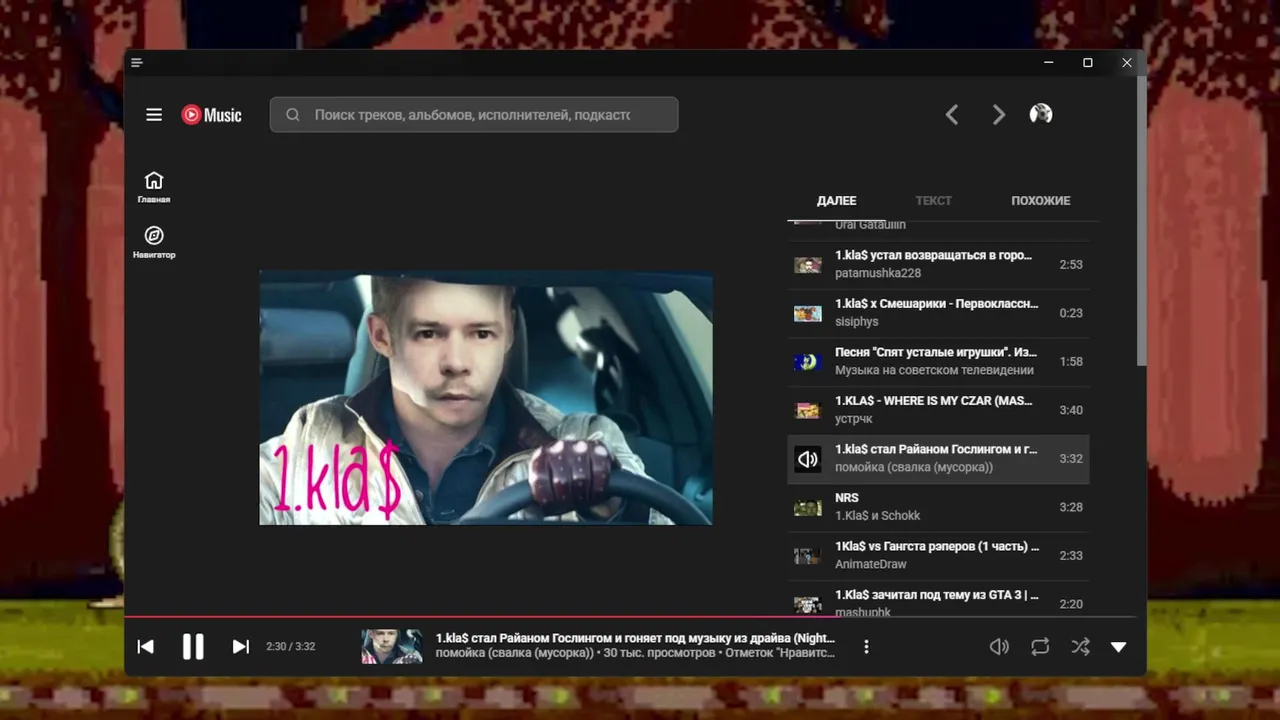Toggle repeat mode
Viewport: 1280px width, 720px height.
point(1040,647)
